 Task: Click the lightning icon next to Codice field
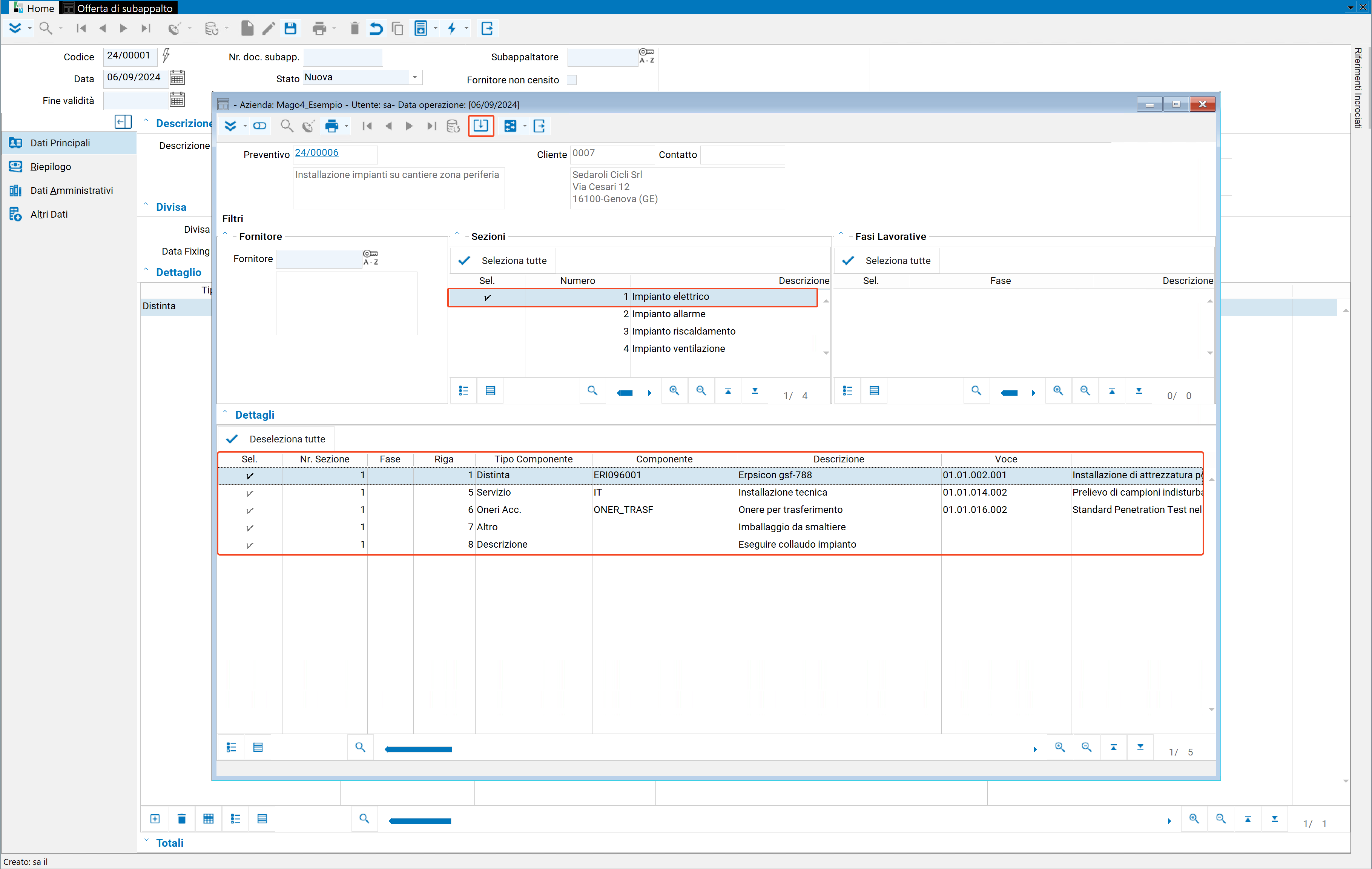[x=166, y=55]
